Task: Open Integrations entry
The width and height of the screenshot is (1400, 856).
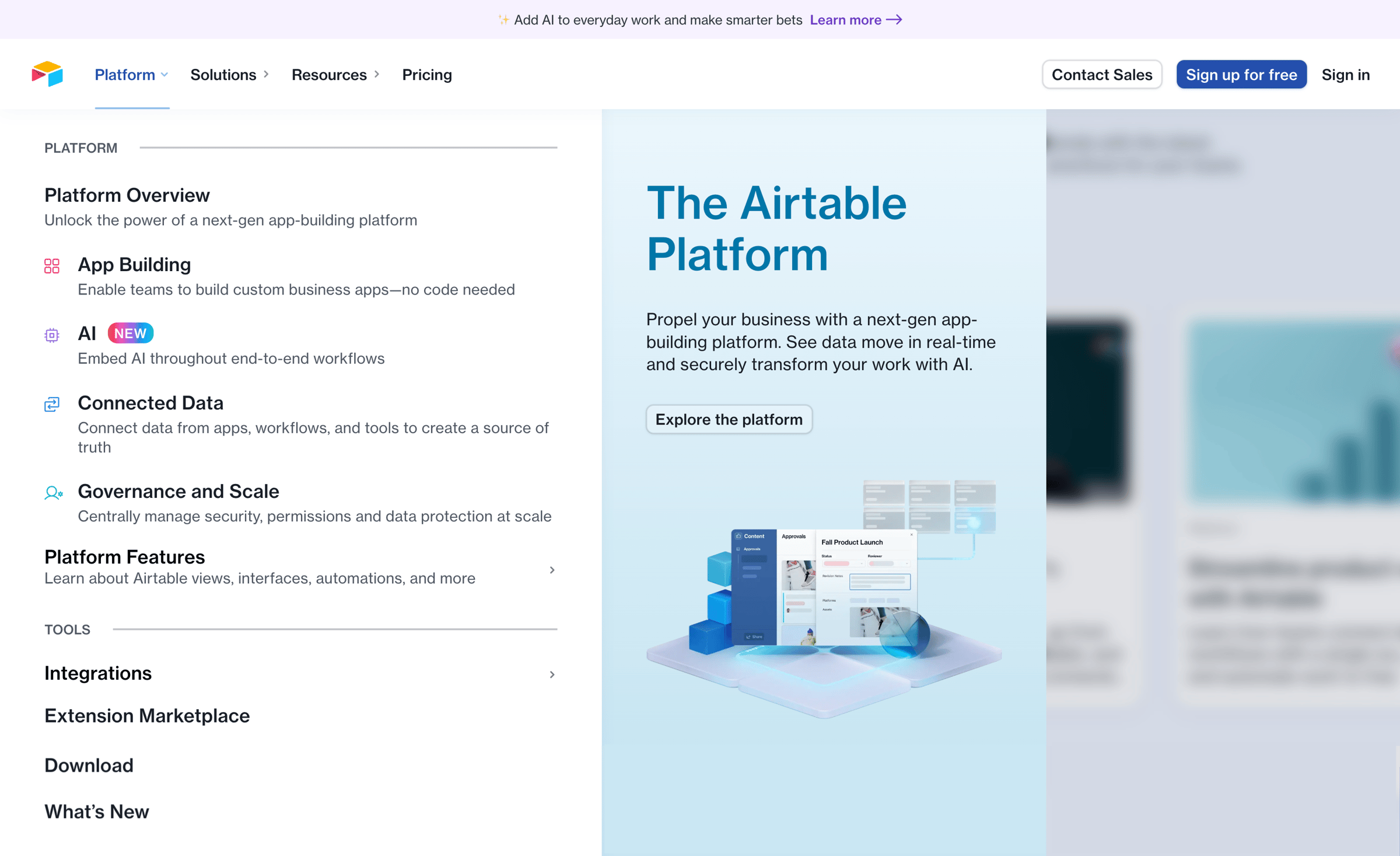Action: click(98, 673)
